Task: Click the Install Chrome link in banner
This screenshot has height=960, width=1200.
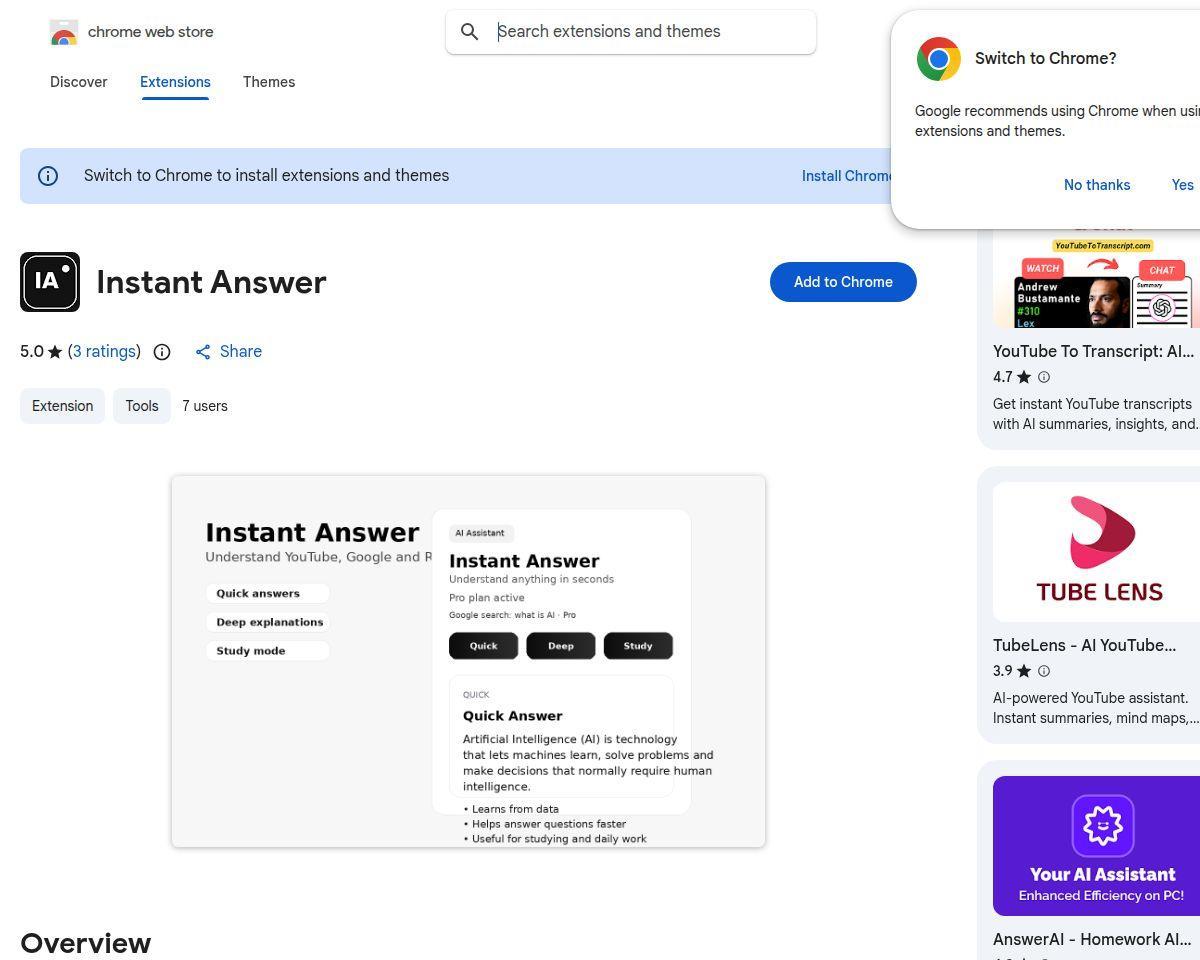Action: [848, 176]
